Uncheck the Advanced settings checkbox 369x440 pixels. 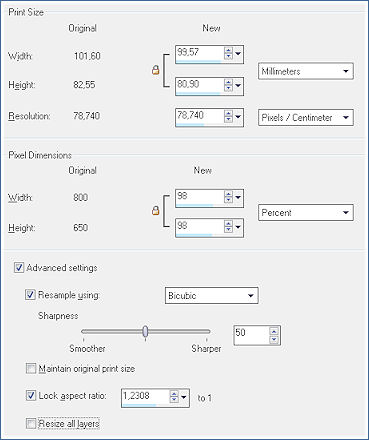coord(19,268)
